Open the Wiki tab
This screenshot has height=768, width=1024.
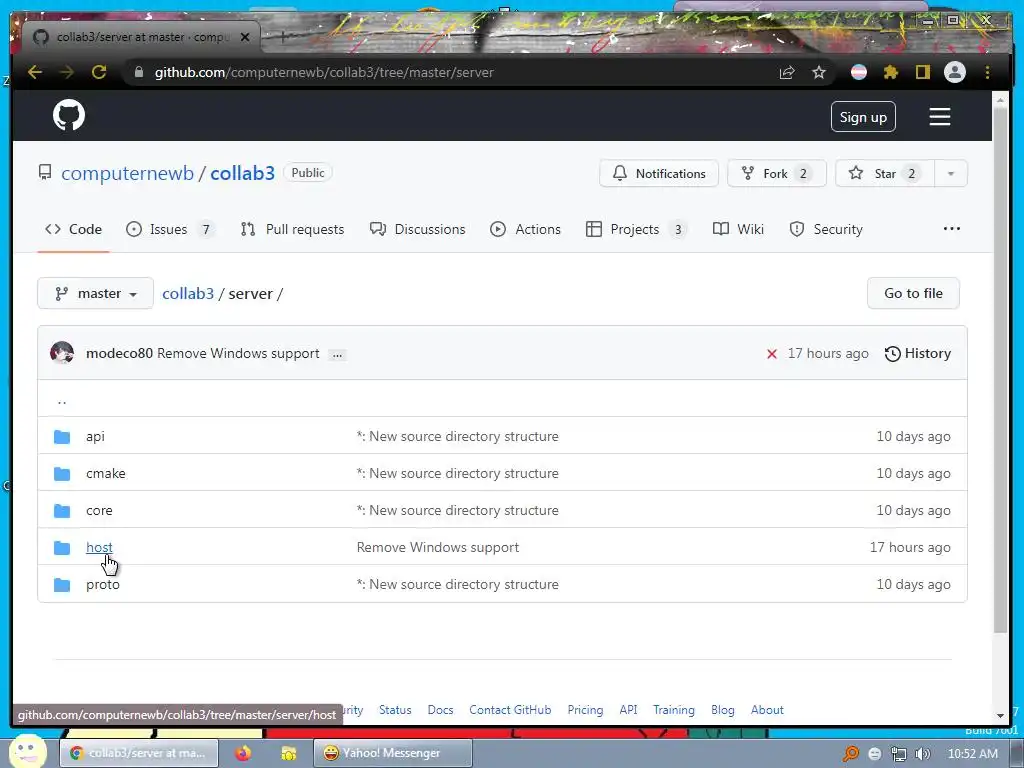tap(738, 229)
